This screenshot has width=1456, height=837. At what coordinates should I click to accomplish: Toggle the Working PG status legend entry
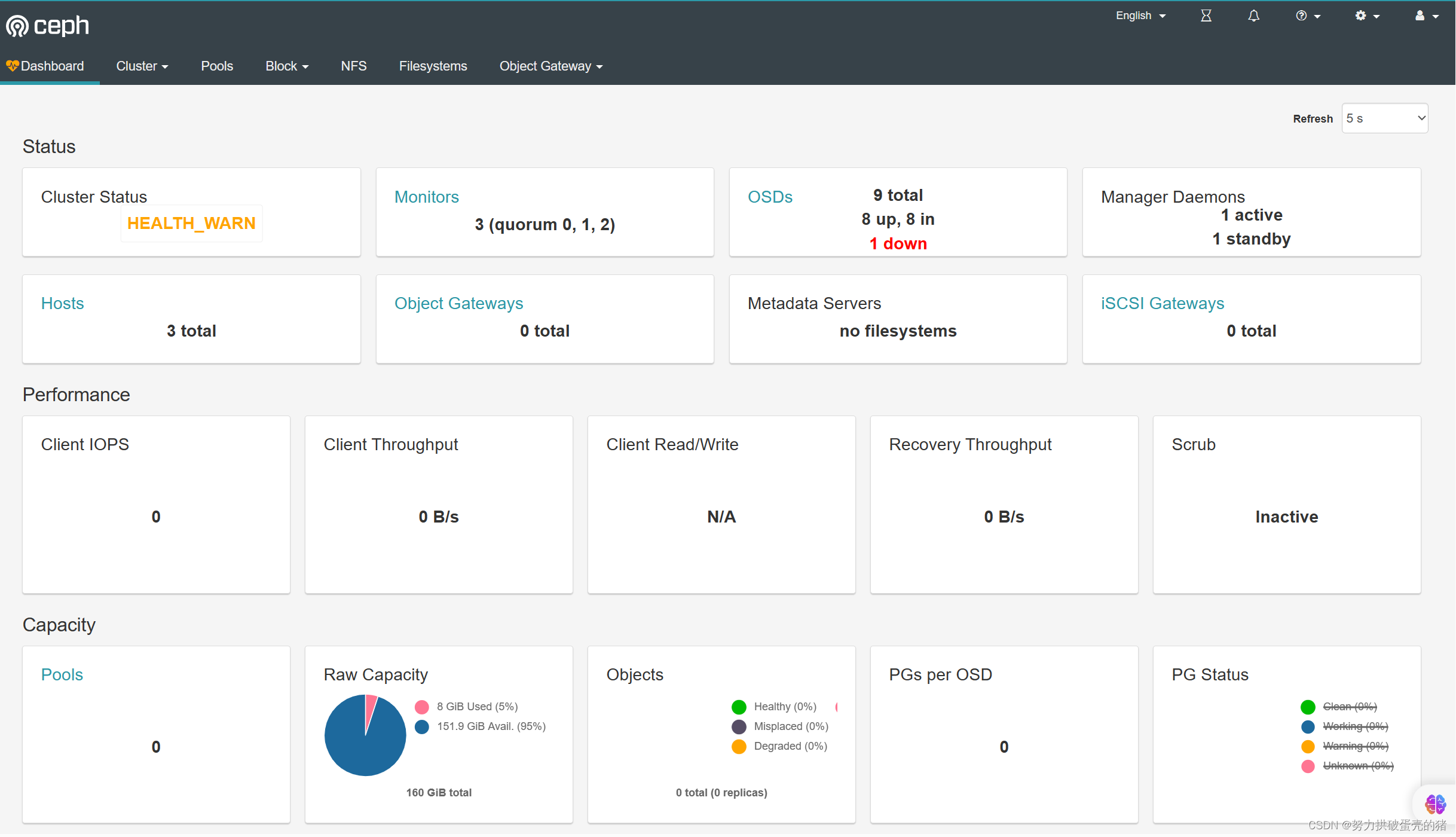pos(1355,726)
